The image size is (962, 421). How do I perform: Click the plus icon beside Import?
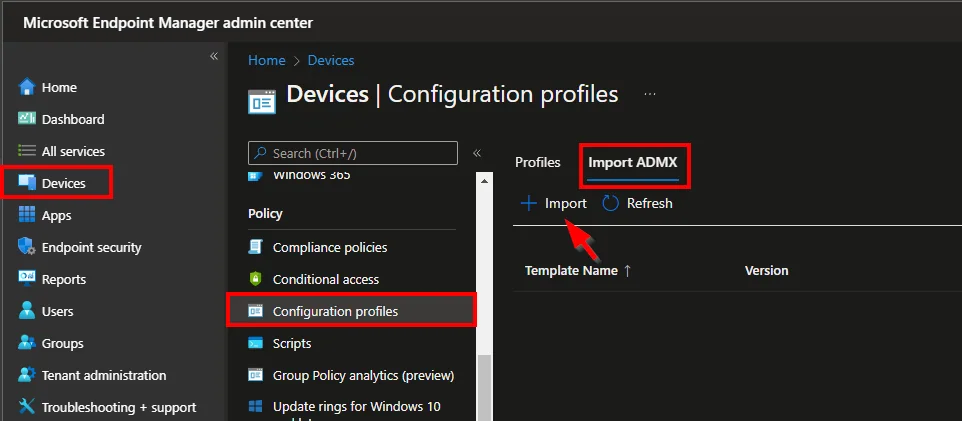[x=528, y=203]
